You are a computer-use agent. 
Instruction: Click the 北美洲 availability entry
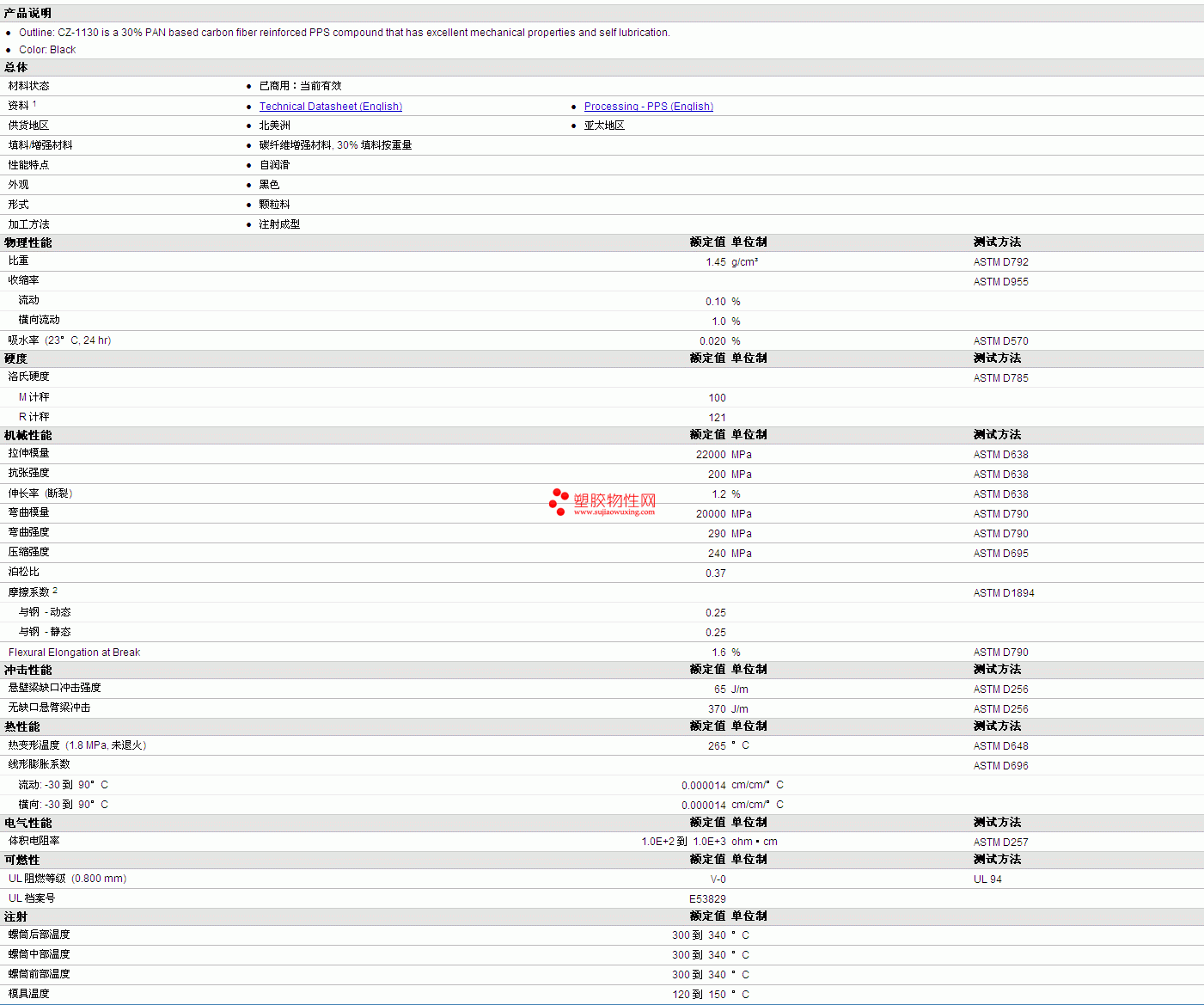pos(275,126)
